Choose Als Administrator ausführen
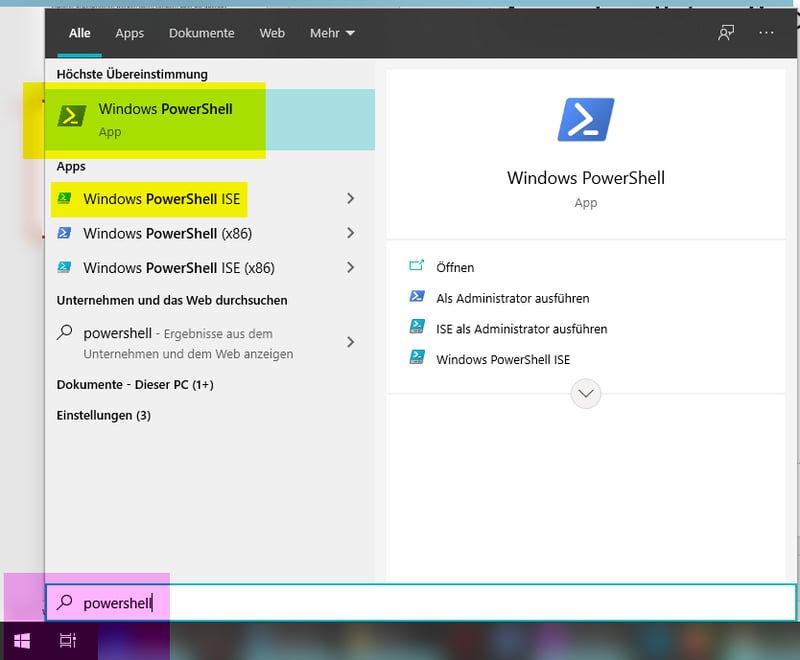The height and width of the screenshot is (660, 800). (x=513, y=298)
